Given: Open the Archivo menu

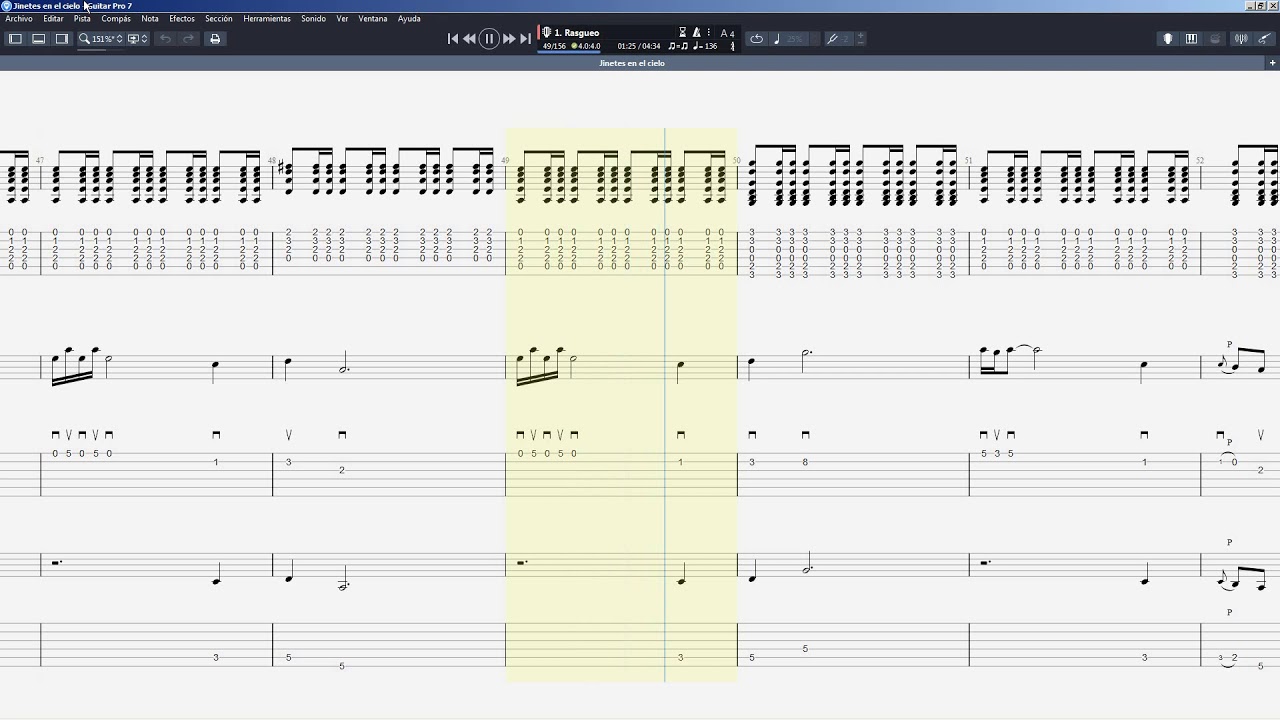Looking at the screenshot, I should point(19,18).
